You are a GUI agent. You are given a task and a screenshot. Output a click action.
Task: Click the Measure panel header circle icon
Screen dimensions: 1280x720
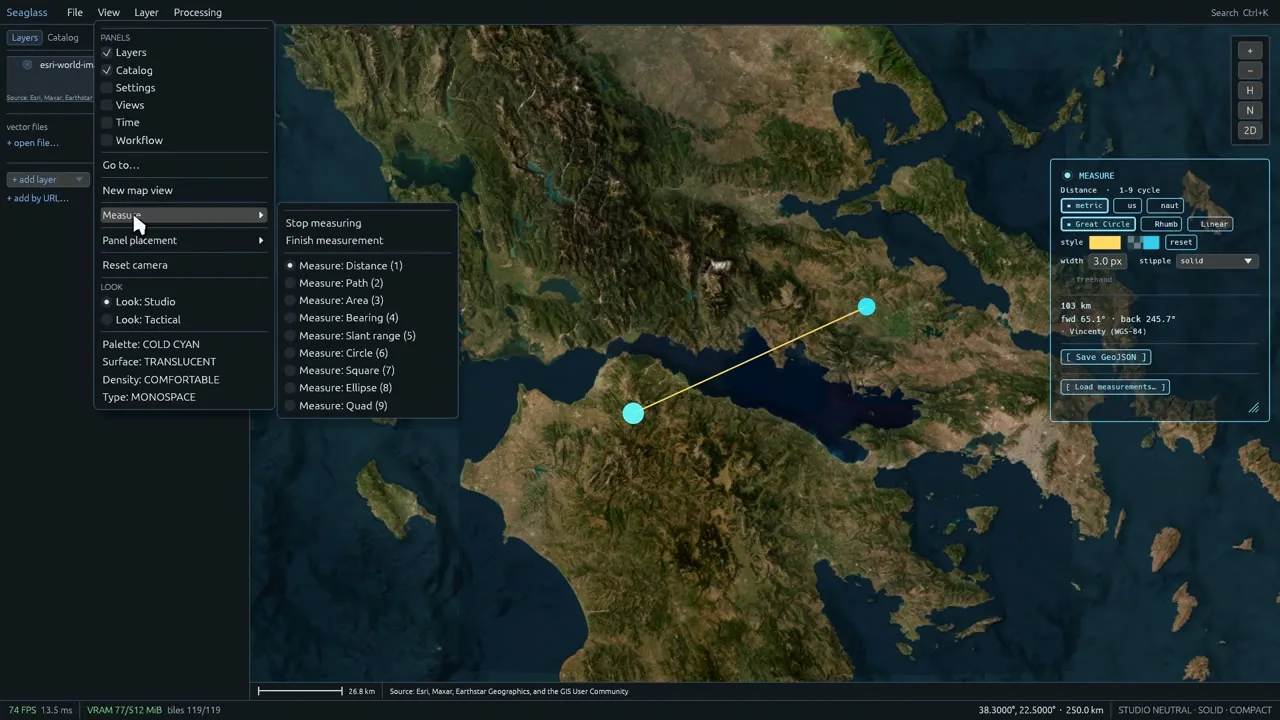point(1067,175)
